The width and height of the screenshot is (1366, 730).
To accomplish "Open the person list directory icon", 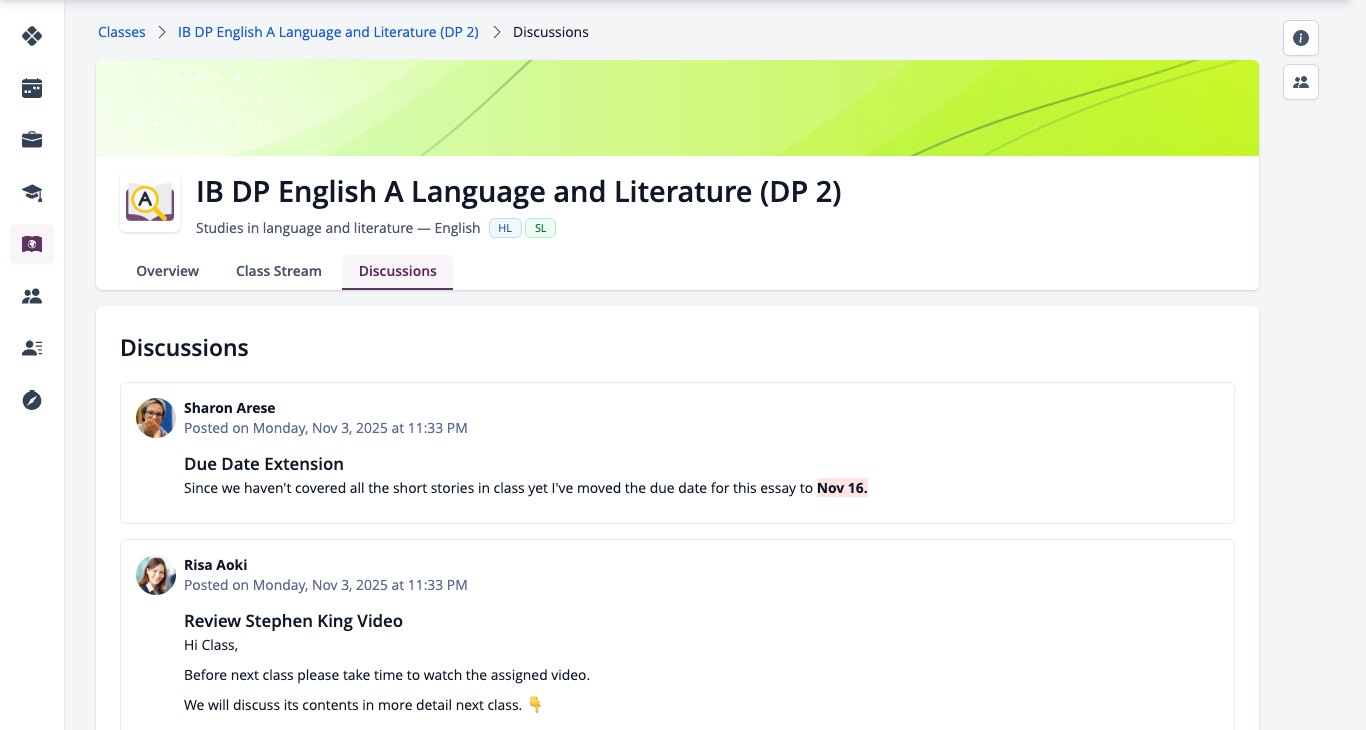I will point(32,348).
